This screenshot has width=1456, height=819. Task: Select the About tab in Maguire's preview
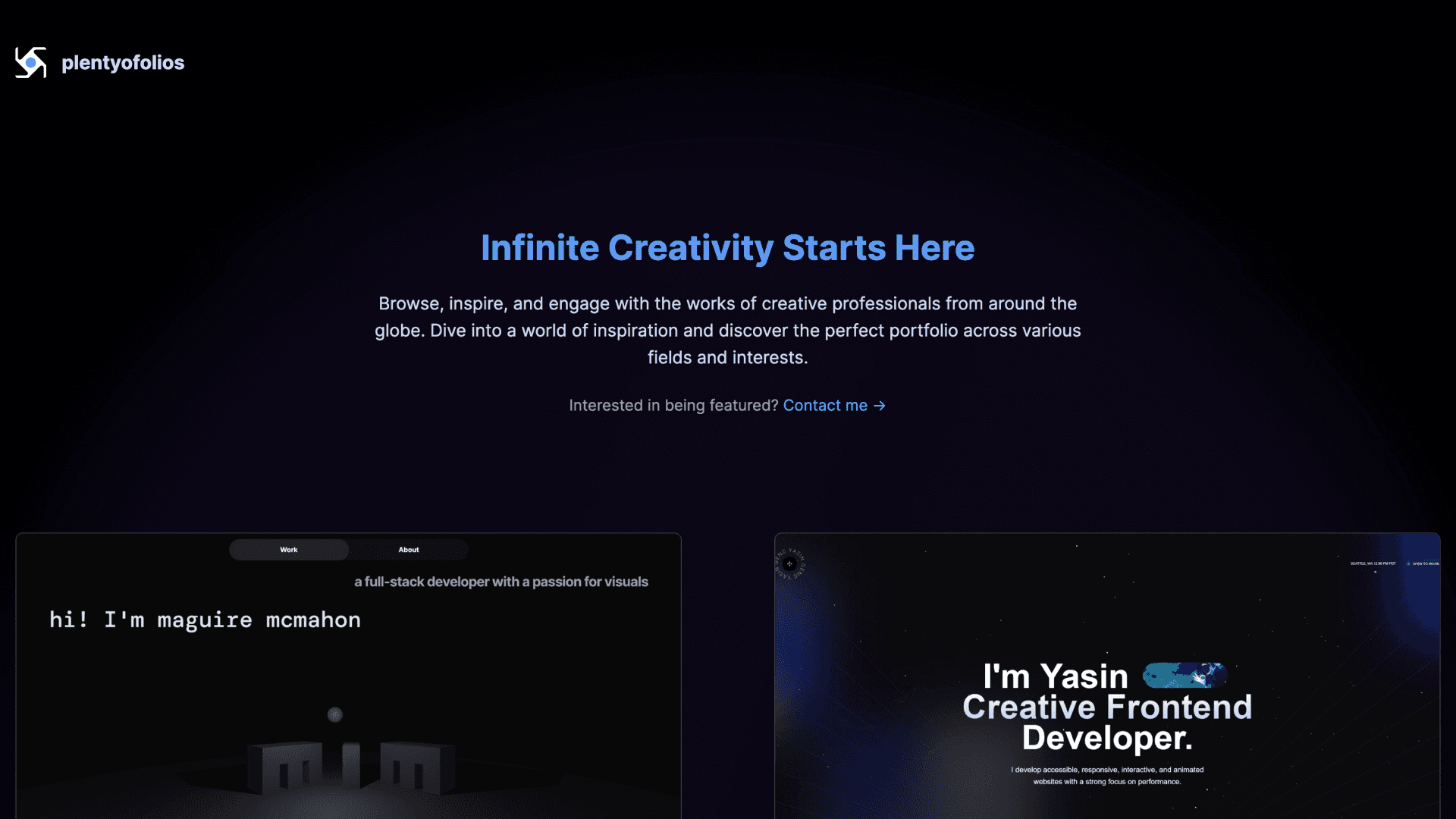pos(409,550)
